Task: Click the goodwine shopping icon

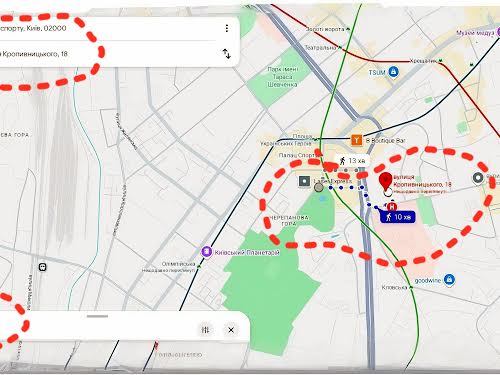Action: pyautogui.click(x=449, y=279)
